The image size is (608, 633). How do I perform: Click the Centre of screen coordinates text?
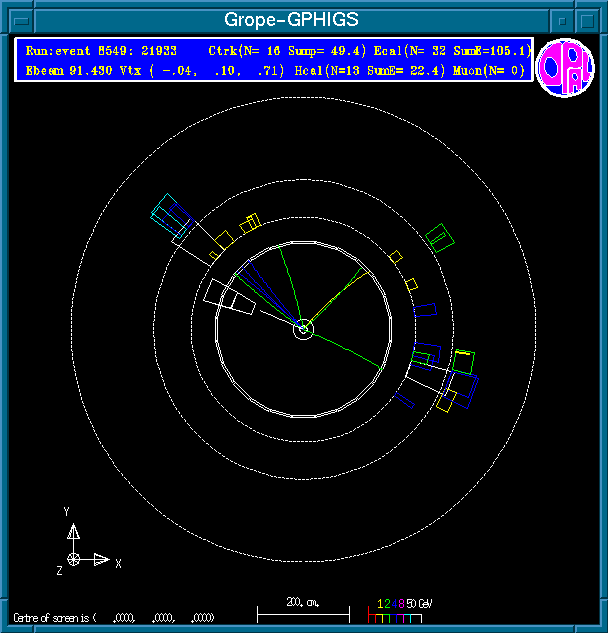click(113, 617)
